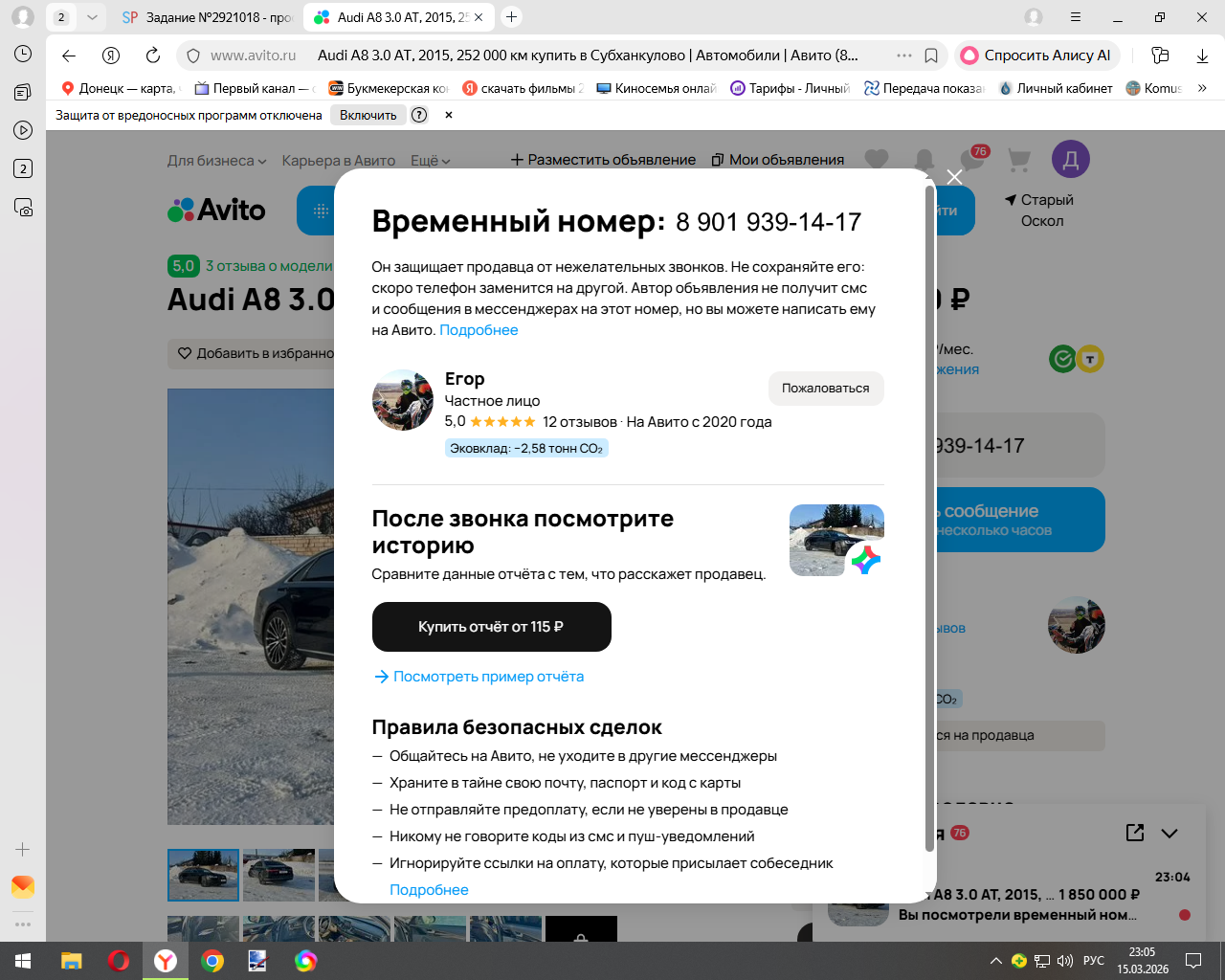Click the 'Спросить Алису AI' button
This screenshot has width=1225, height=980.
1036,56
